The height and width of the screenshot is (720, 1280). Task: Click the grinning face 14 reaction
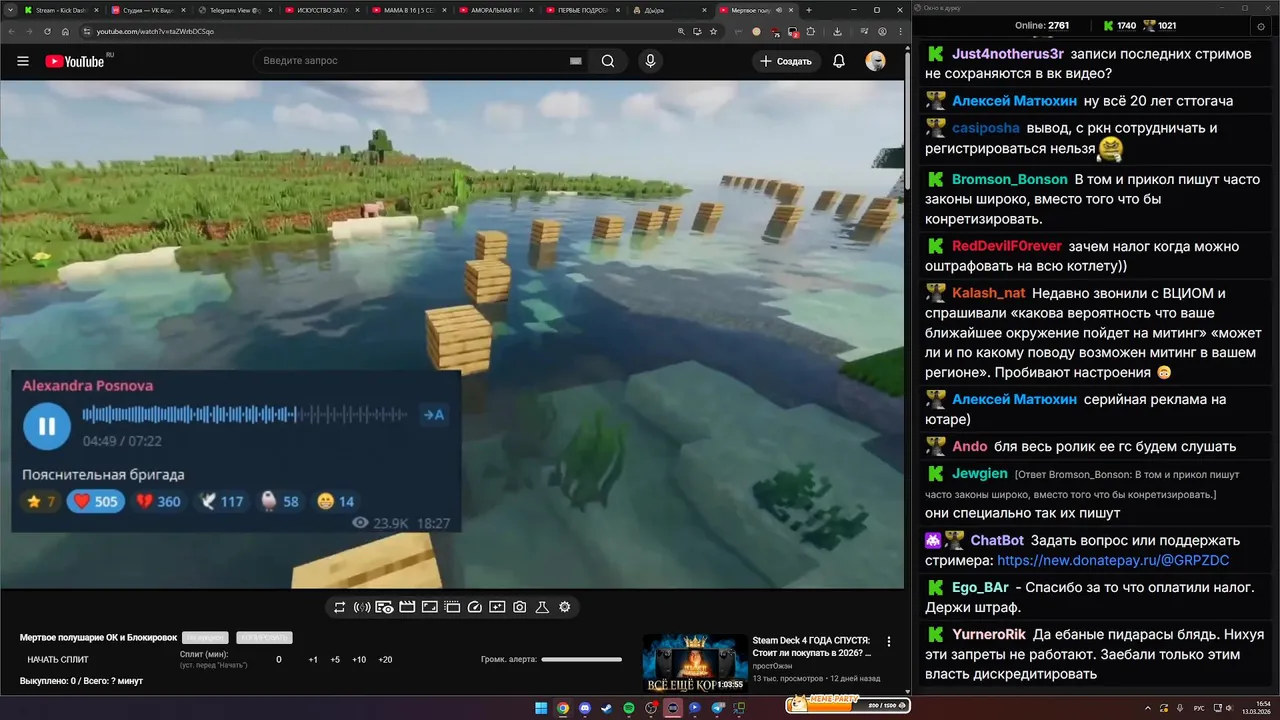pos(335,501)
